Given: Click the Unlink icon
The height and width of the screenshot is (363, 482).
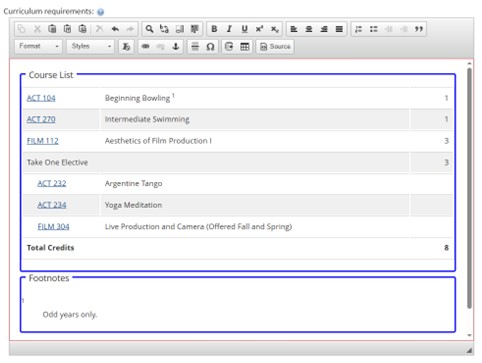Looking at the screenshot, I should pyautogui.click(x=160, y=46).
